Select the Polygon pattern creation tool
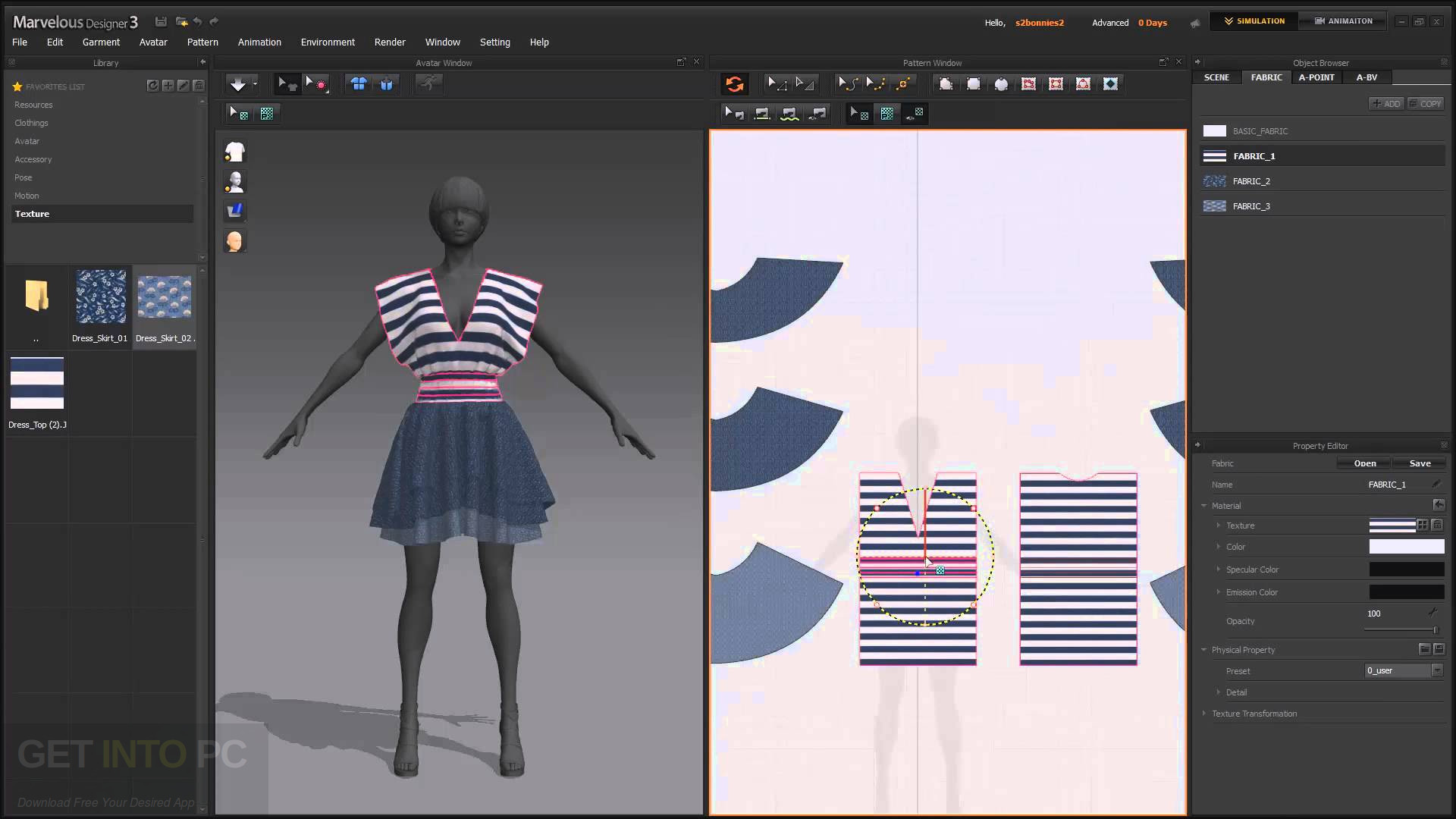Screen dimensions: 1456x819 [x=946, y=84]
